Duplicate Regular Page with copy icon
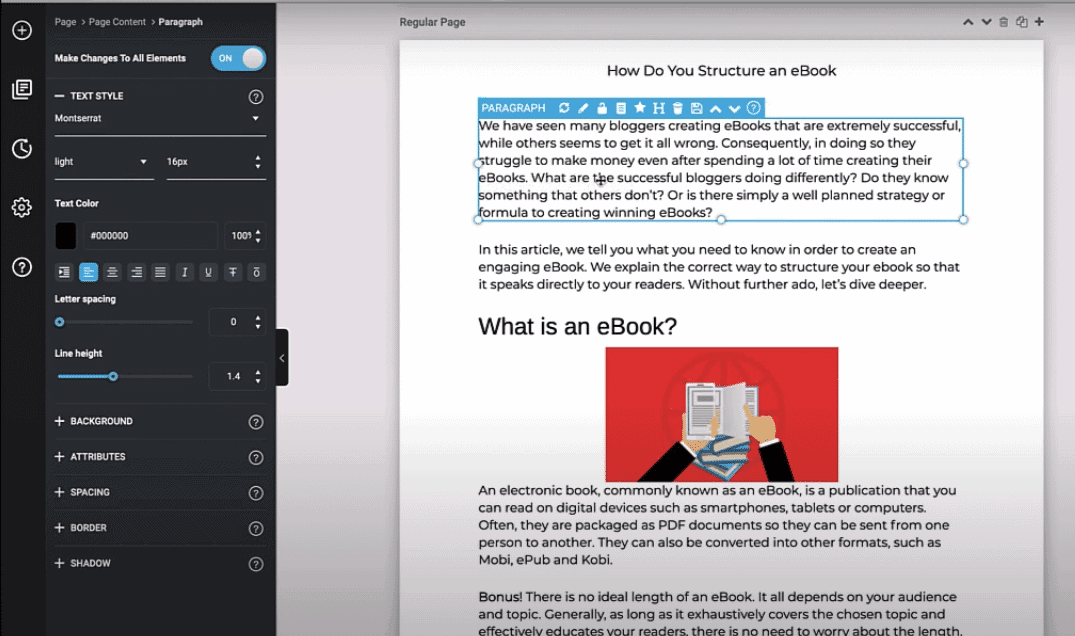The image size is (1075, 636). 1022,22
